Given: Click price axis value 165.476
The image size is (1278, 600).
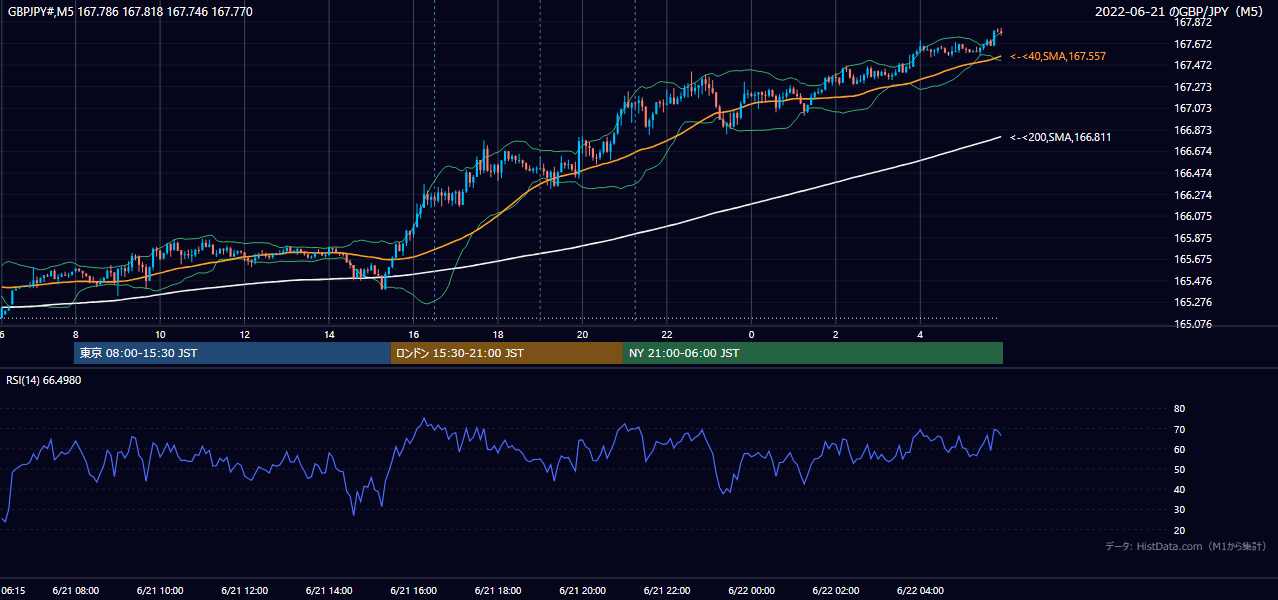Looking at the screenshot, I should pyautogui.click(x=1192, y=281).
